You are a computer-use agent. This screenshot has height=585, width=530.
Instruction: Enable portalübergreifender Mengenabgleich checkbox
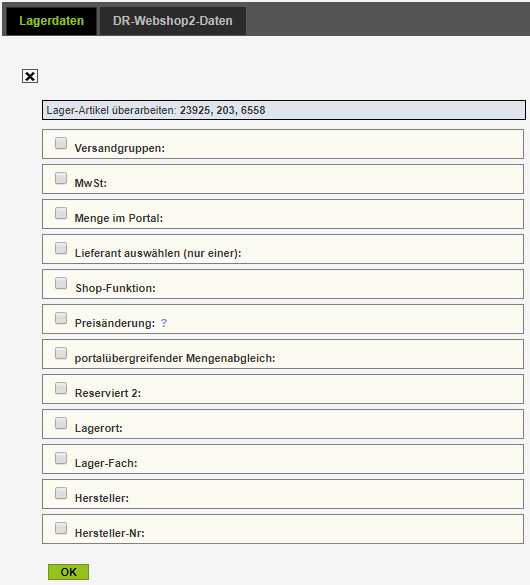coord(61,353)
